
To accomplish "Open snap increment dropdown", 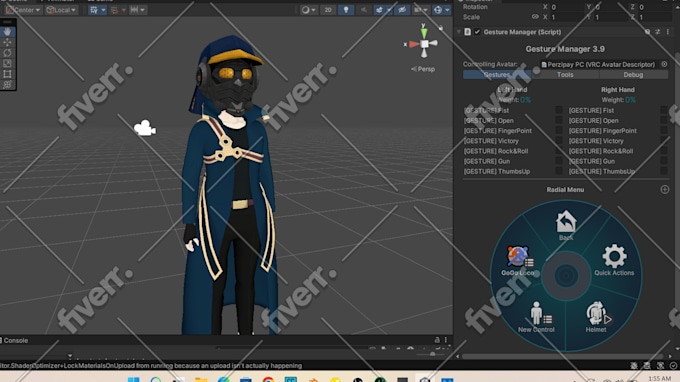I will 137,10.
